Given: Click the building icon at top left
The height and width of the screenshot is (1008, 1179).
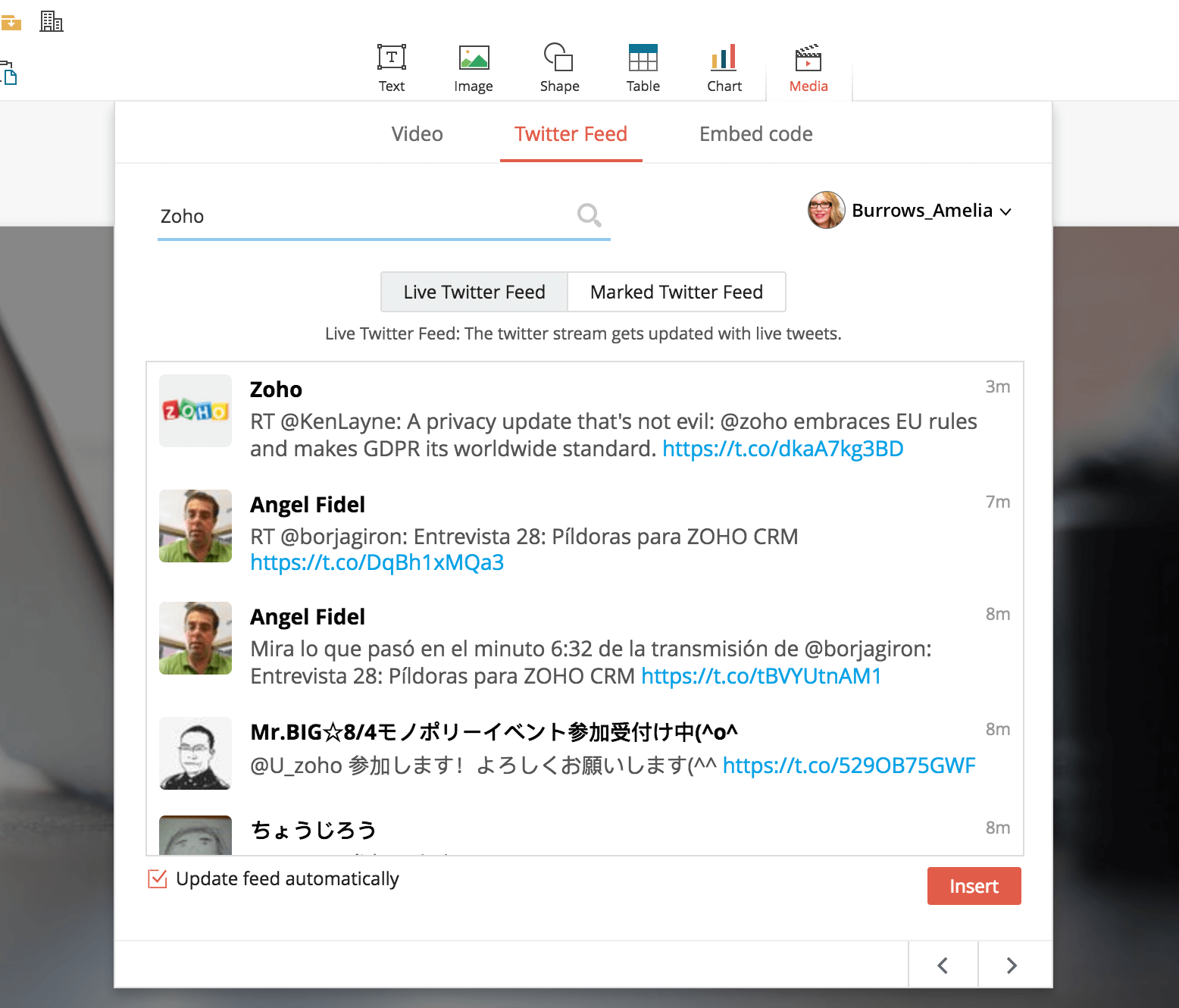Looking at the screenshot, I should pyautogui.click(x=52, y=21).
